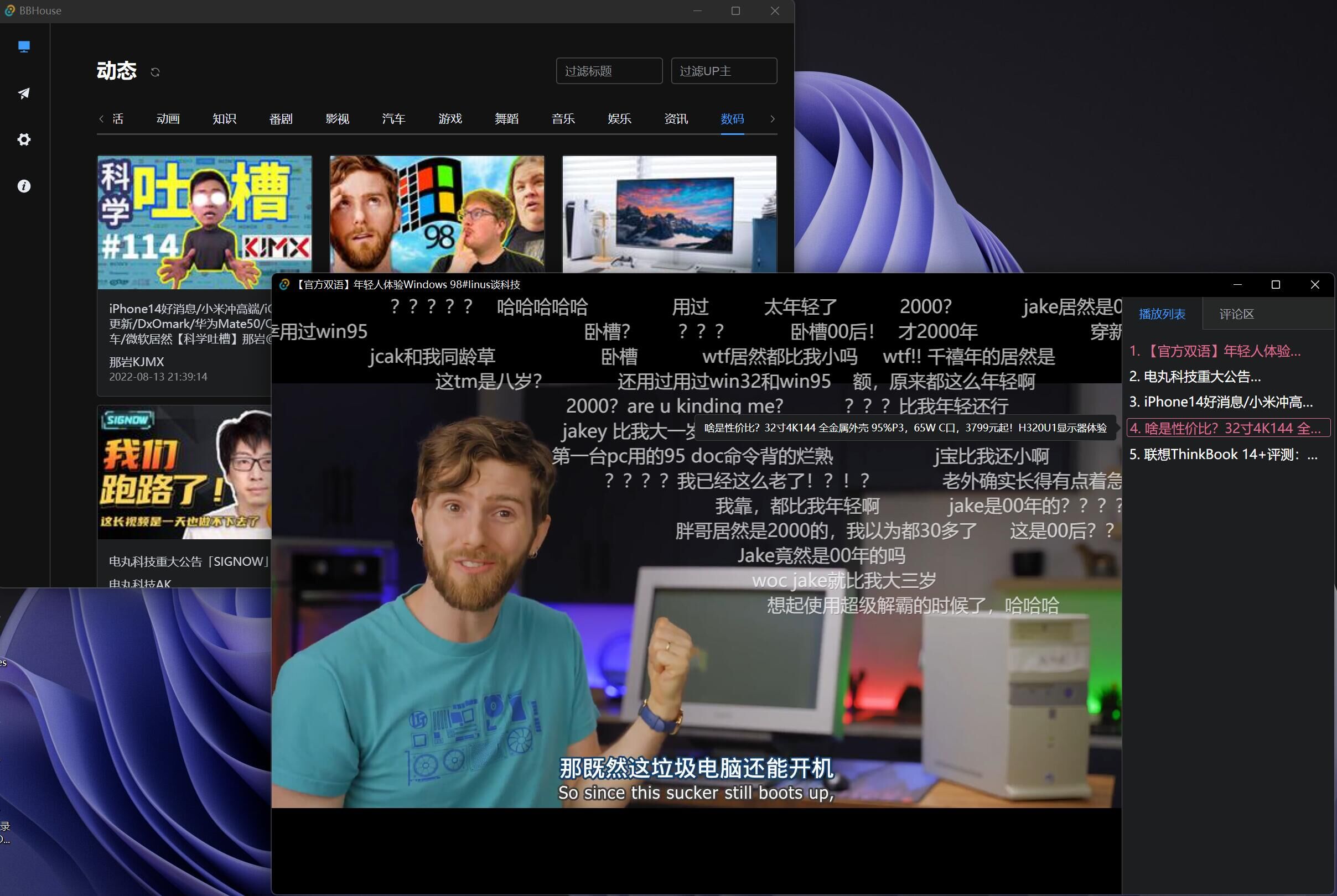
Task: Select the 游戏 category tab
Action: coord(450,119)
